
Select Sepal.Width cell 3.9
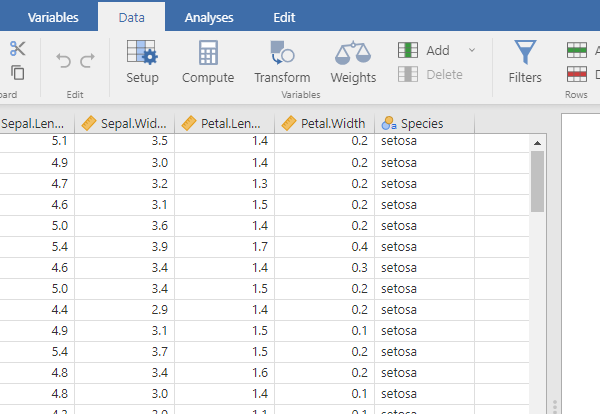click(124, 247)
